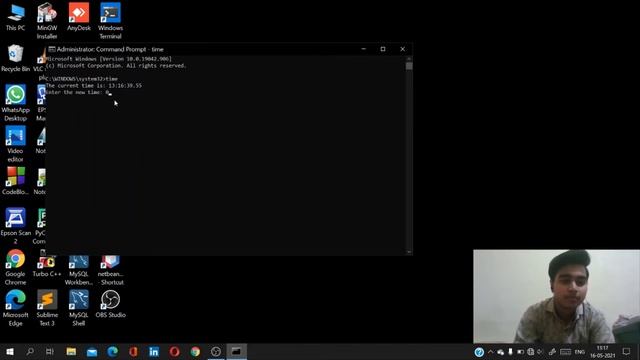640x360 pixels.
Task: Click inside the Command Prompt console area
Action: point(226,155)
